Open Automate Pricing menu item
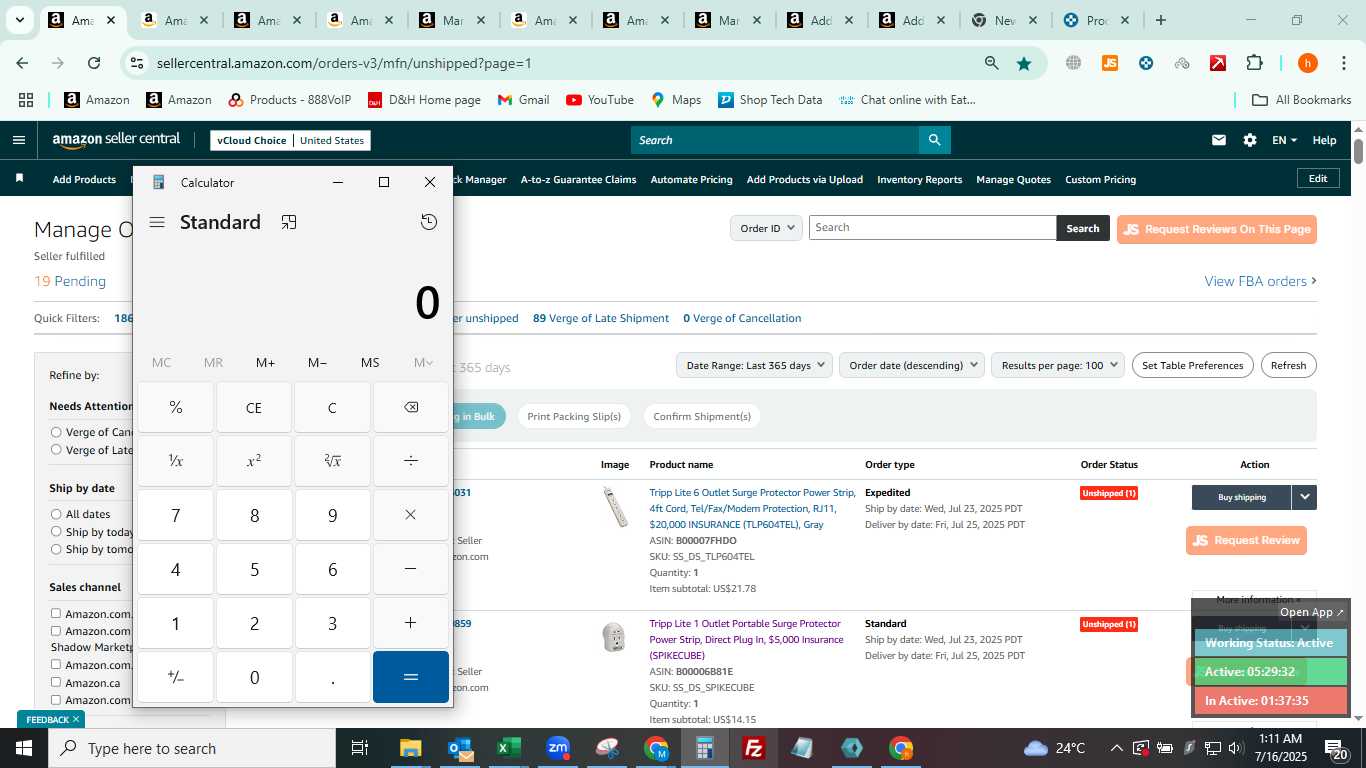 (x=691, y=179)
